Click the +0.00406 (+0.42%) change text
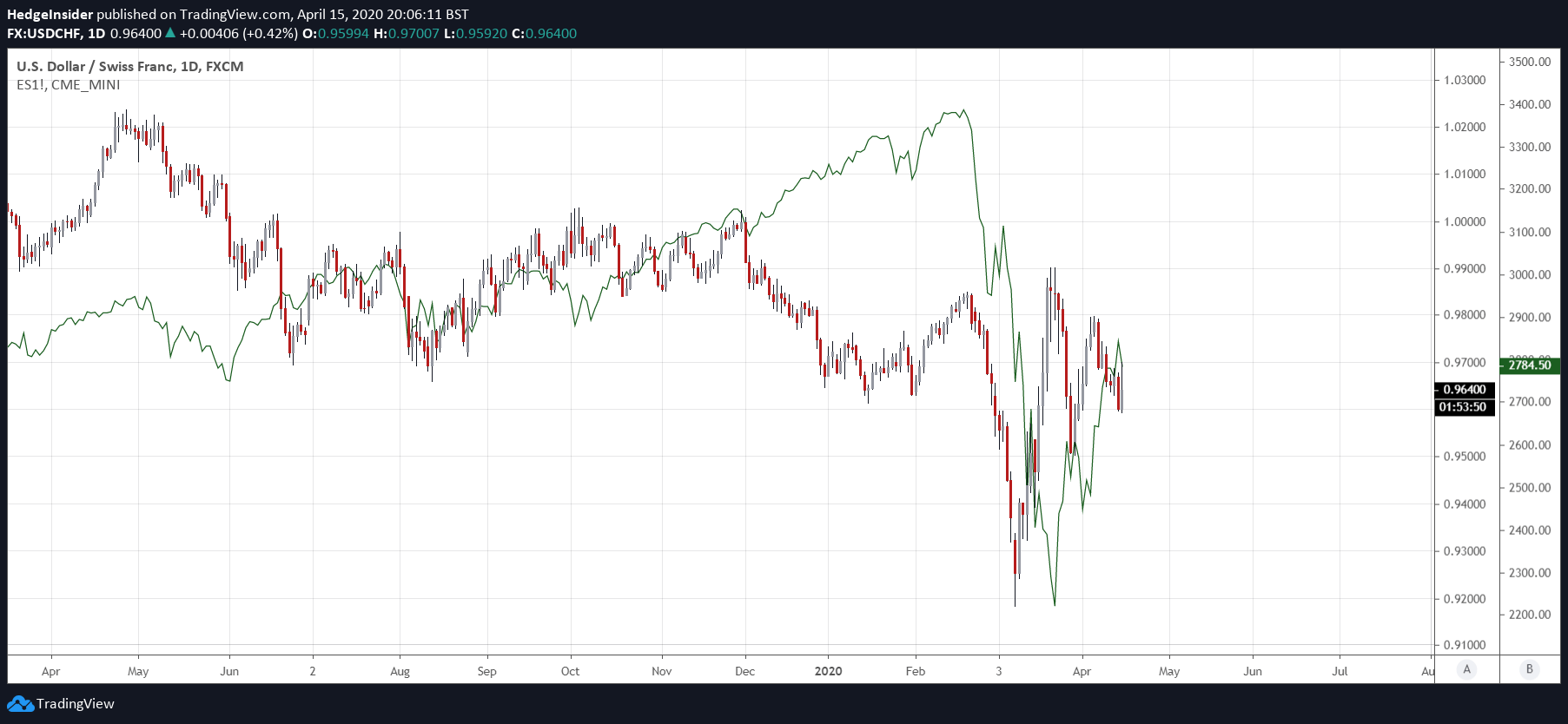The width and height of the screenshot is (1568, 724). point(239,34)
